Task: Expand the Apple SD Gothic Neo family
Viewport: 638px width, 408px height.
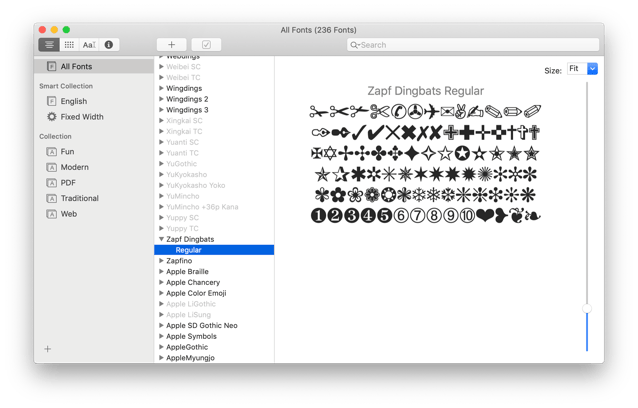Action: pos(161,325)
